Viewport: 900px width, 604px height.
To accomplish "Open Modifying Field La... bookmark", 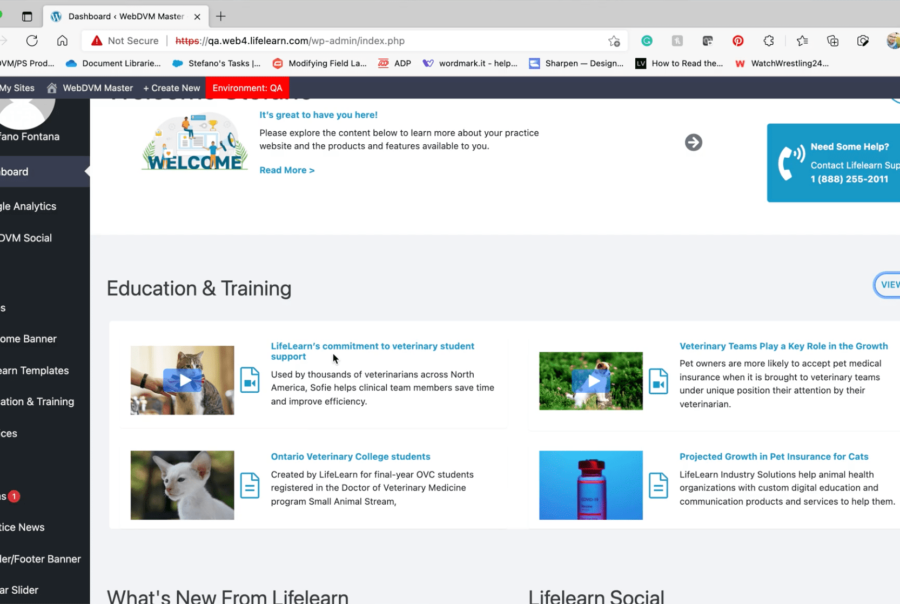I will click(x=320, y=63).
